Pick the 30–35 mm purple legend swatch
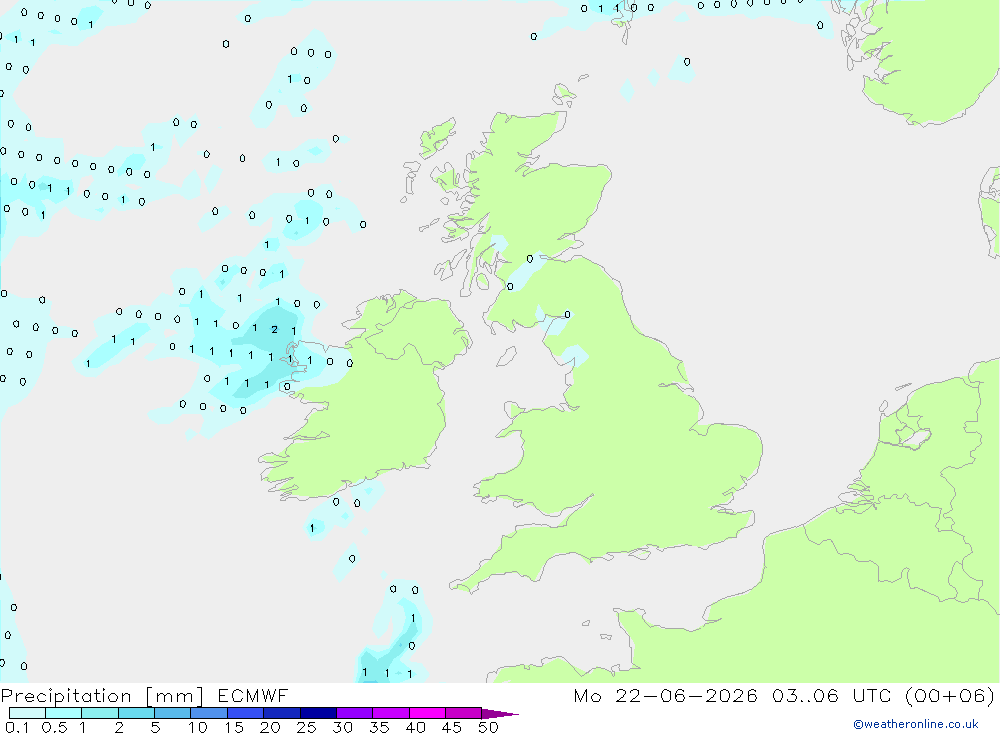Viewport: 1000px width, 733px height. coord(354,713)
